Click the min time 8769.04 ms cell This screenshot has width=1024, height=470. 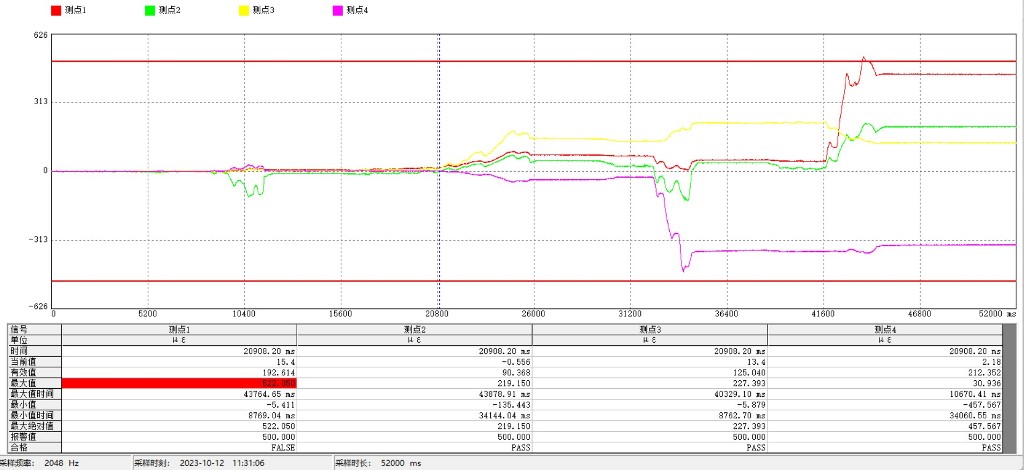(x=179, y=415)
